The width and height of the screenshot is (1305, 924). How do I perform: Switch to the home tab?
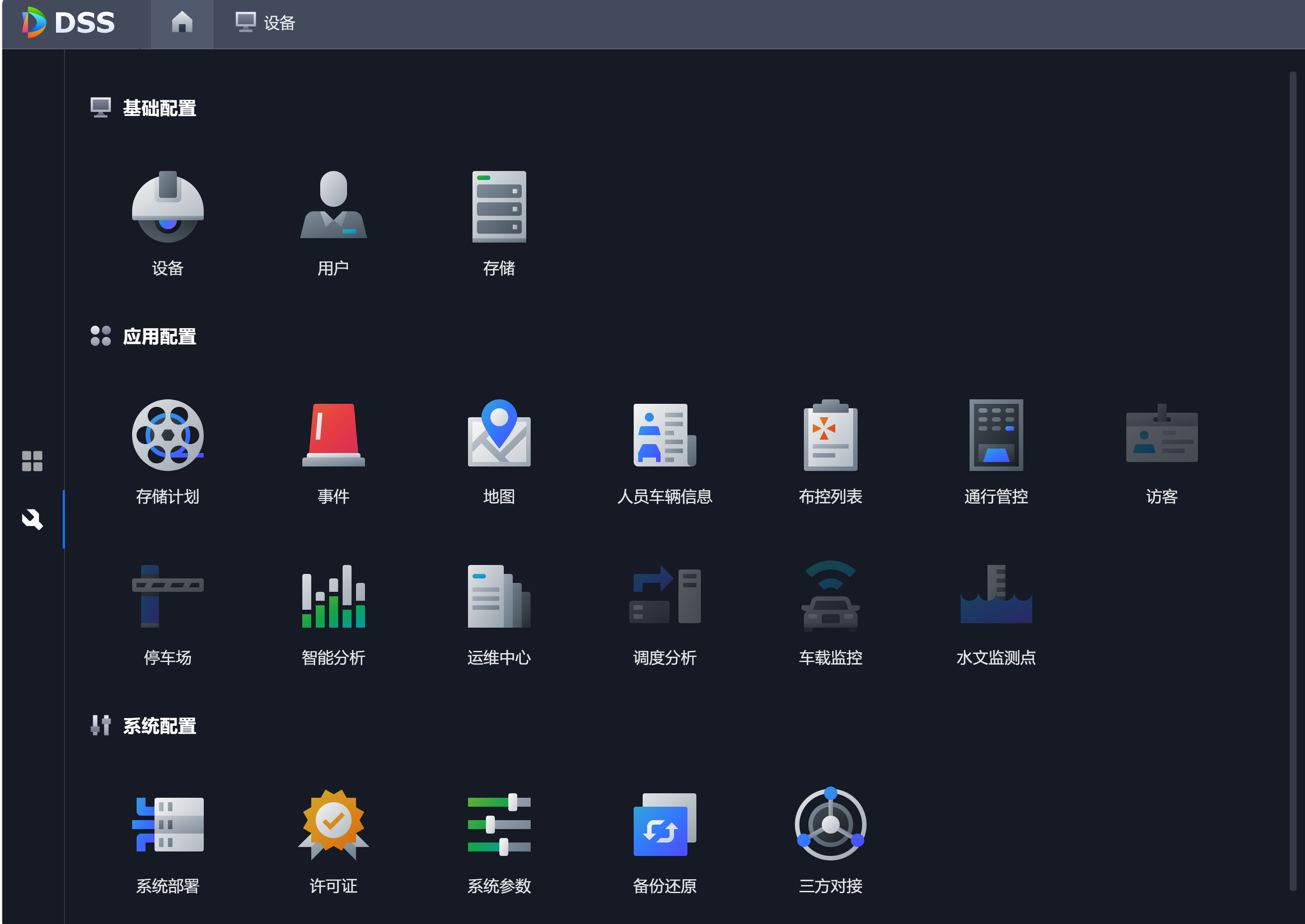click(182, 23)
